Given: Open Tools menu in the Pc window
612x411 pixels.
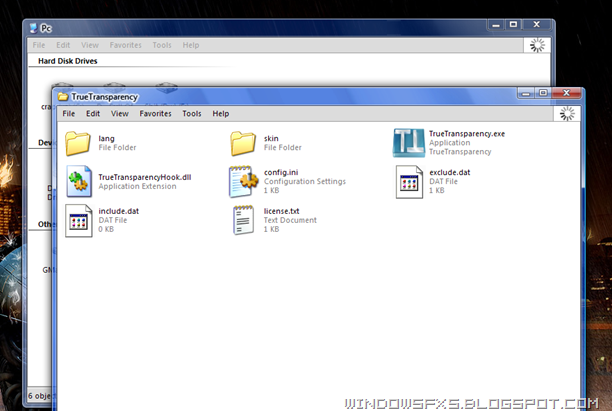Looking at the screenshot, I should [x=162, y=45].
